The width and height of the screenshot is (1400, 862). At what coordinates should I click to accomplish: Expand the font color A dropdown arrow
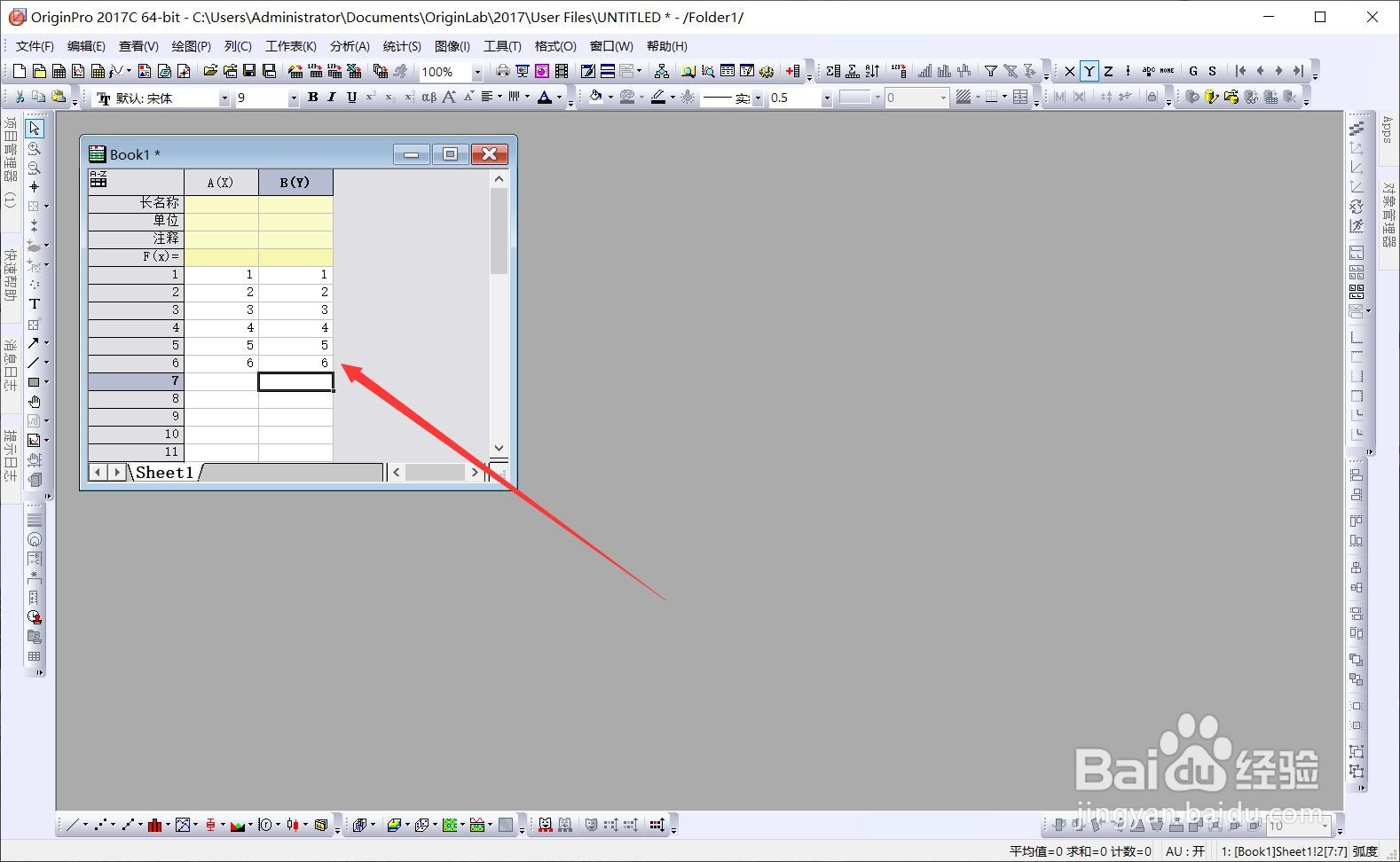[x=559, y=98]
